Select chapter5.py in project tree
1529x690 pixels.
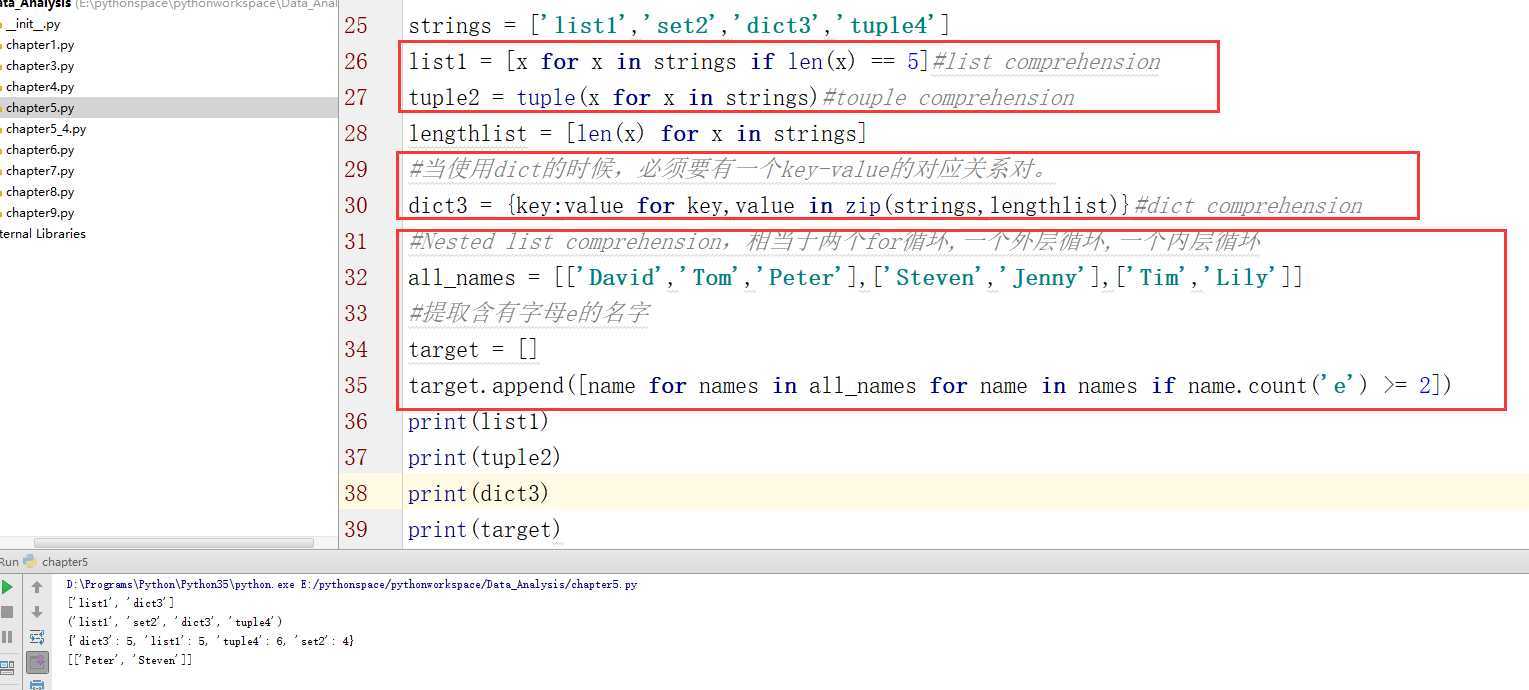click(39, 108)
